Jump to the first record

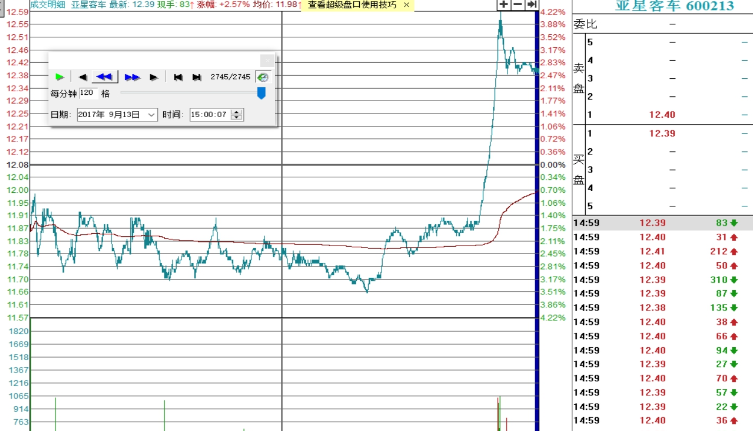click(178, 77)
